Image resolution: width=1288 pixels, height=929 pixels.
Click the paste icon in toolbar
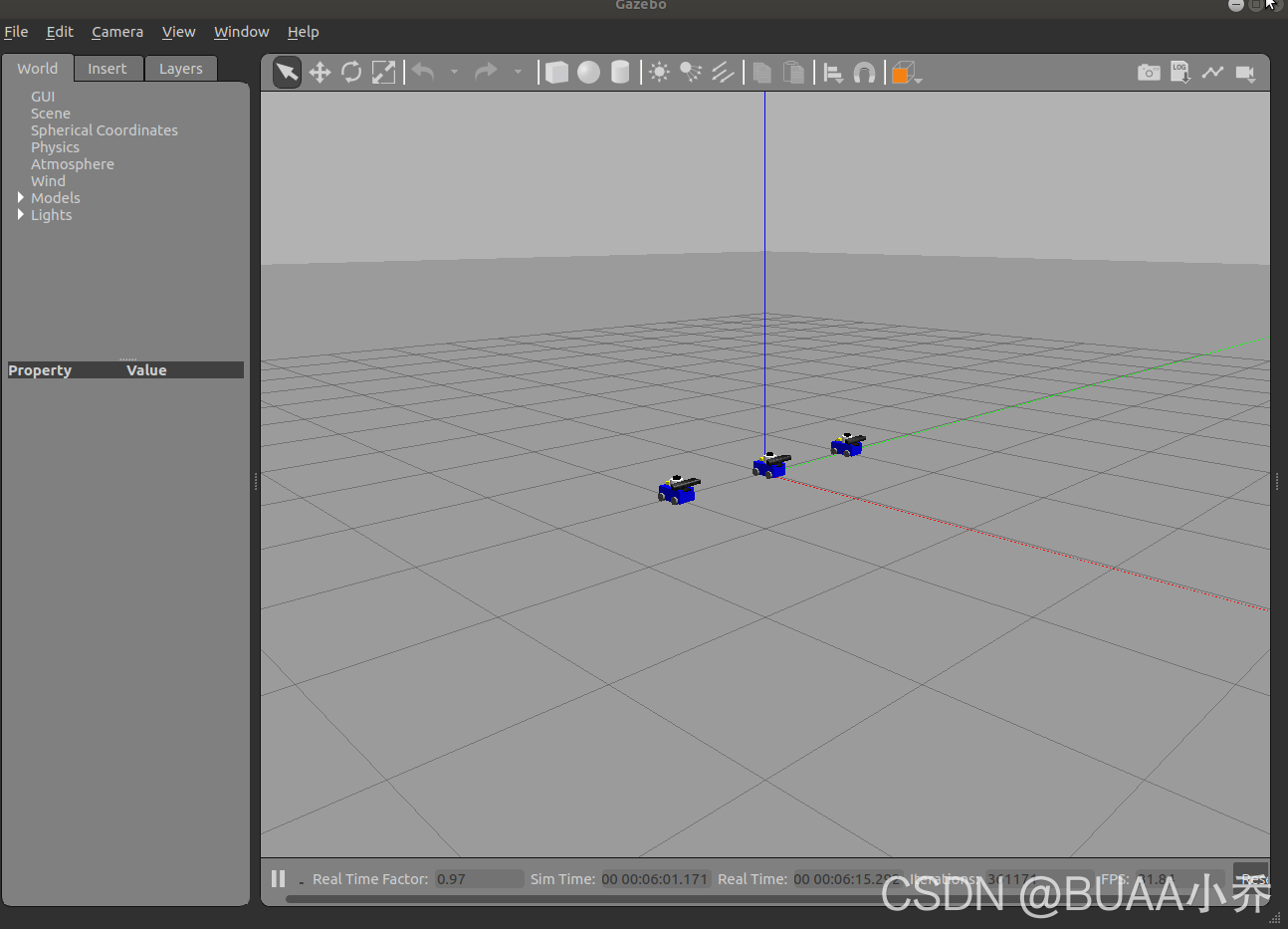point(793,72)
